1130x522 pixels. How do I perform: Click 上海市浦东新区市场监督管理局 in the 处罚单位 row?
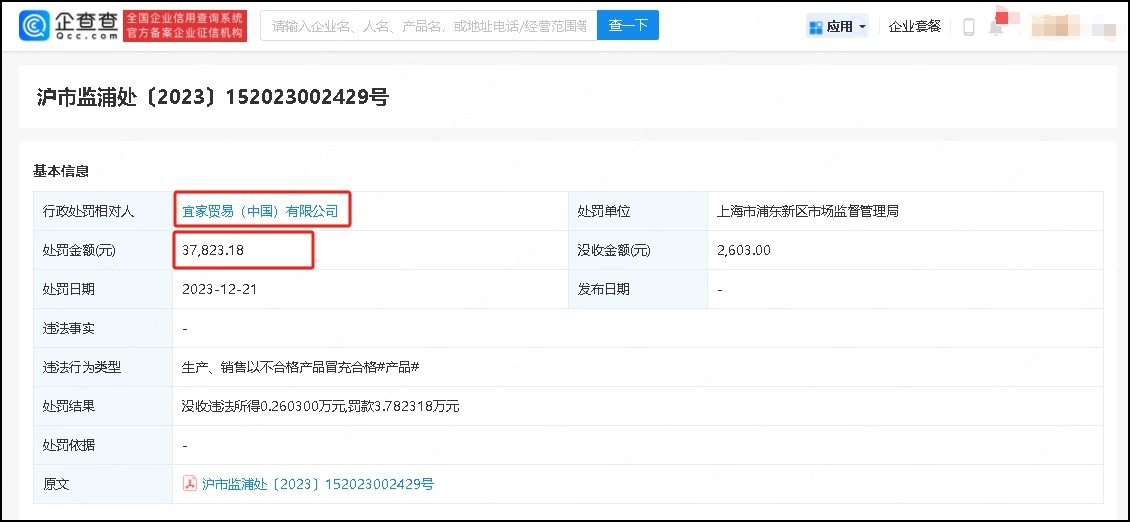(x=808, y=211)
